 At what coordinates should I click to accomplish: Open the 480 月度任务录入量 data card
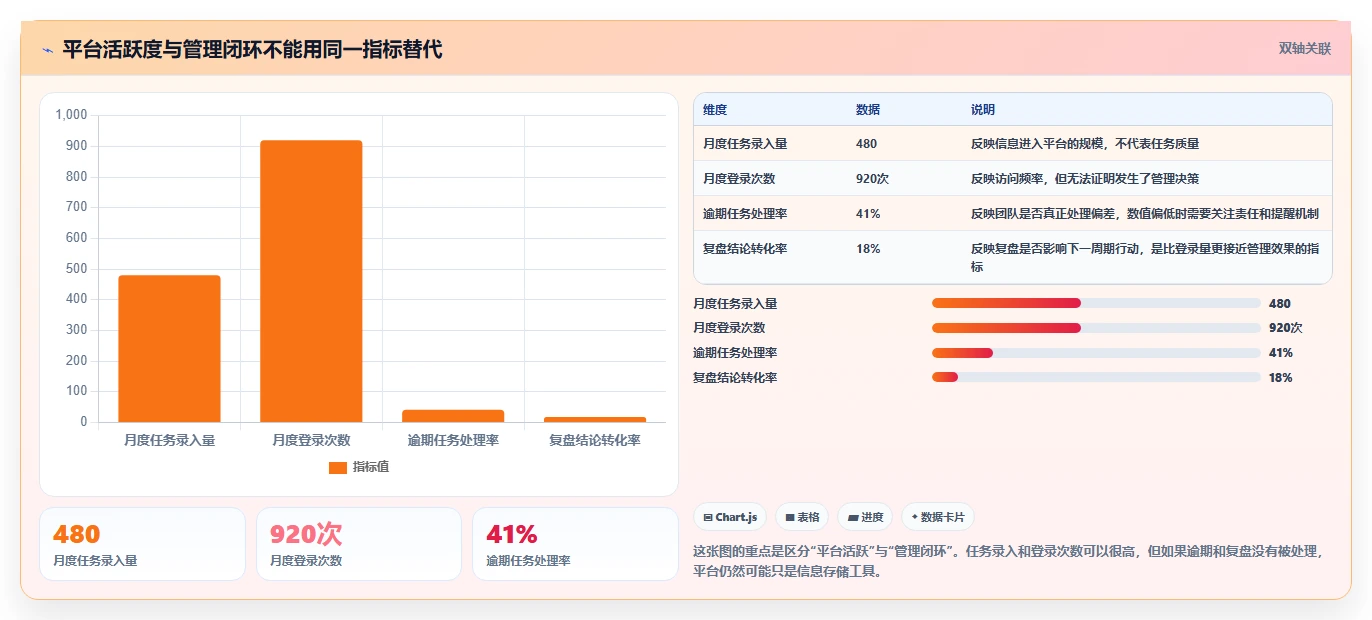coord(142,544)
